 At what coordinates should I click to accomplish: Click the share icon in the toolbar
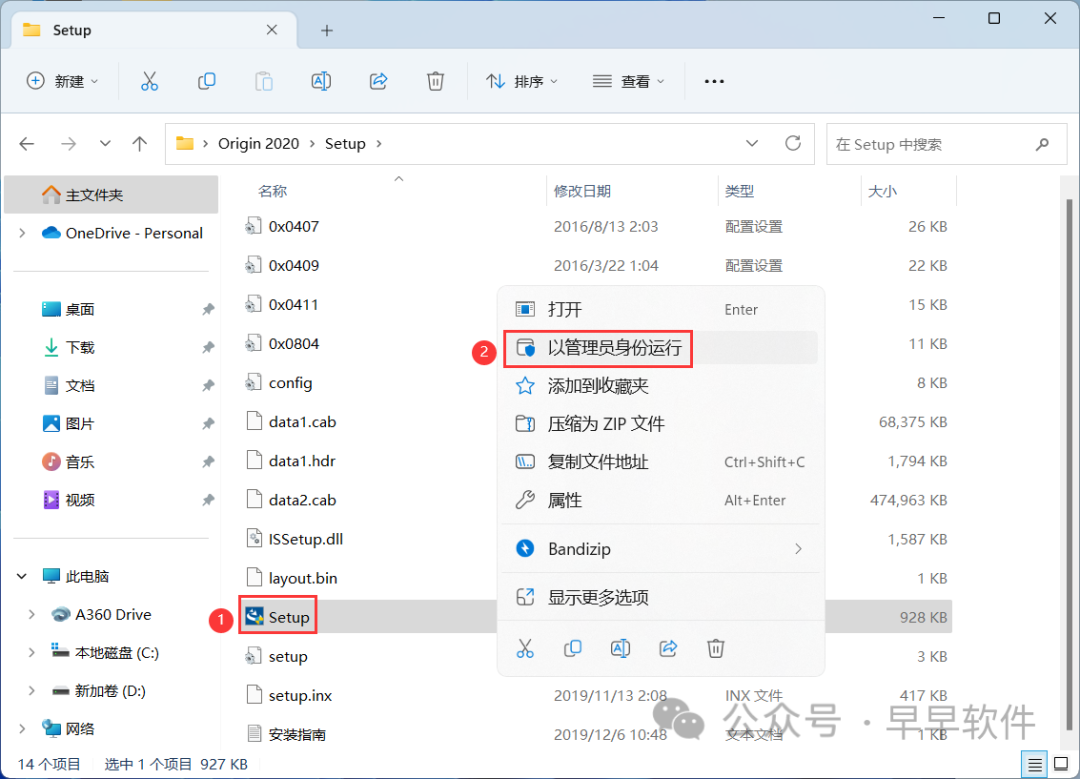point(379,81)
